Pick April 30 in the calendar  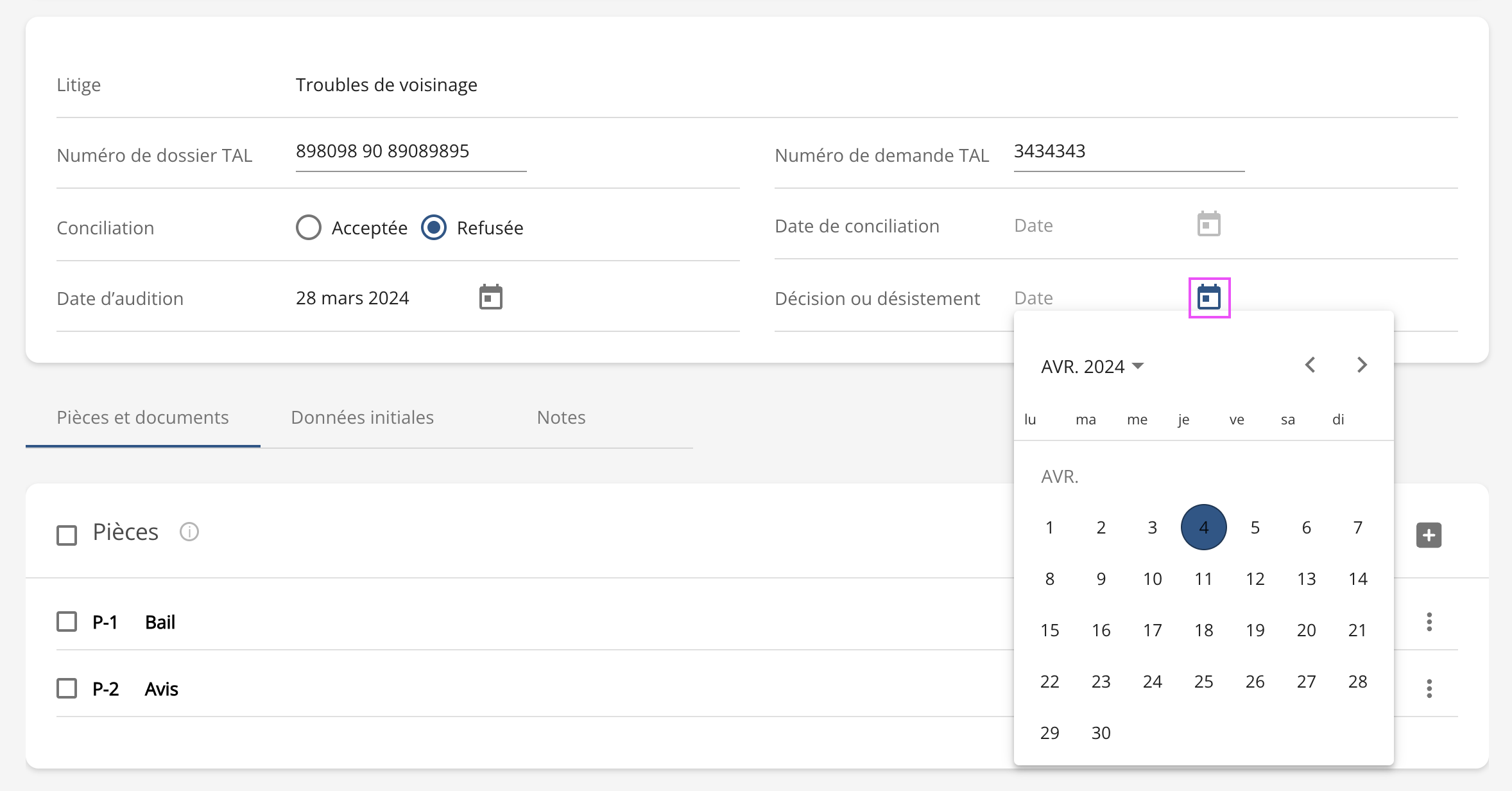click(x=1101, y=733)
